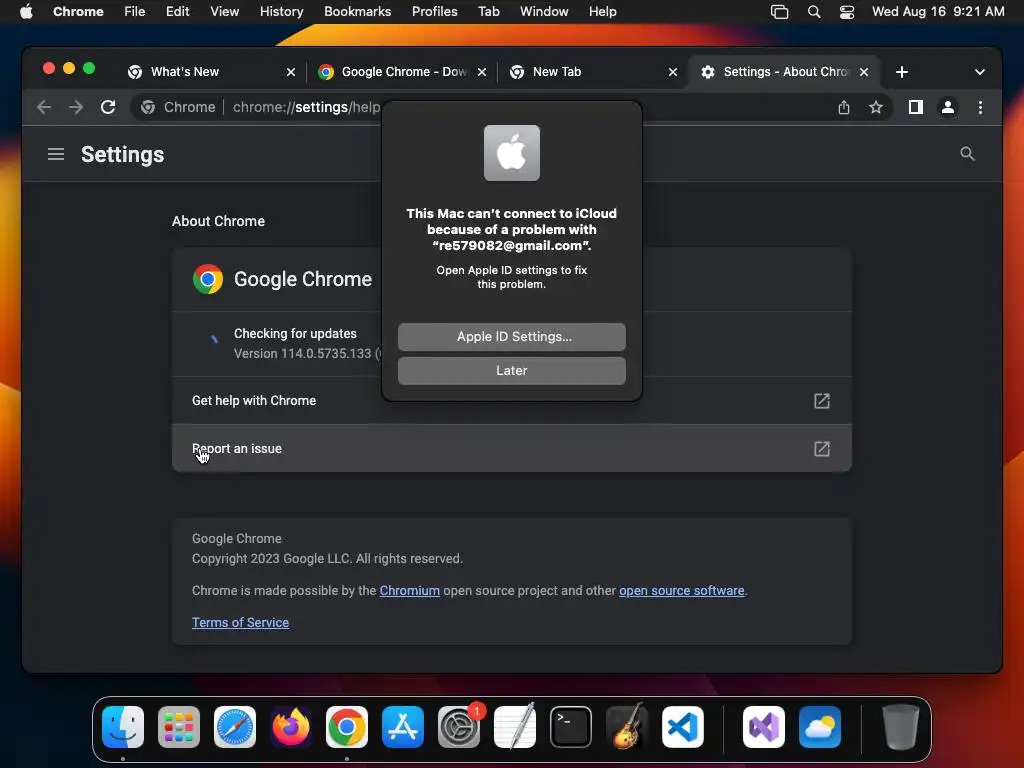
Task: Open Trash from the dock
Action: (x=901, y=727)
